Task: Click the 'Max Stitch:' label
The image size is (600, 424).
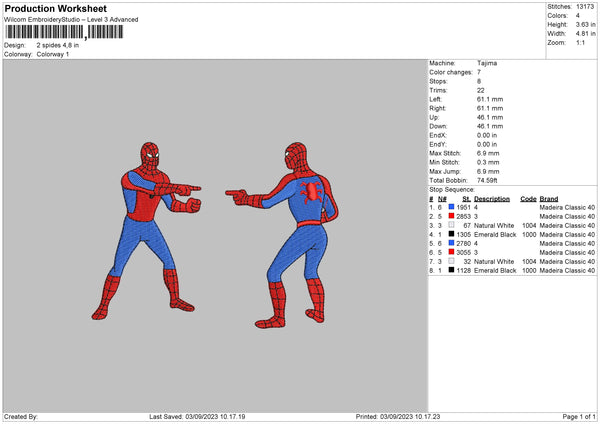Action: click(445, 153)
